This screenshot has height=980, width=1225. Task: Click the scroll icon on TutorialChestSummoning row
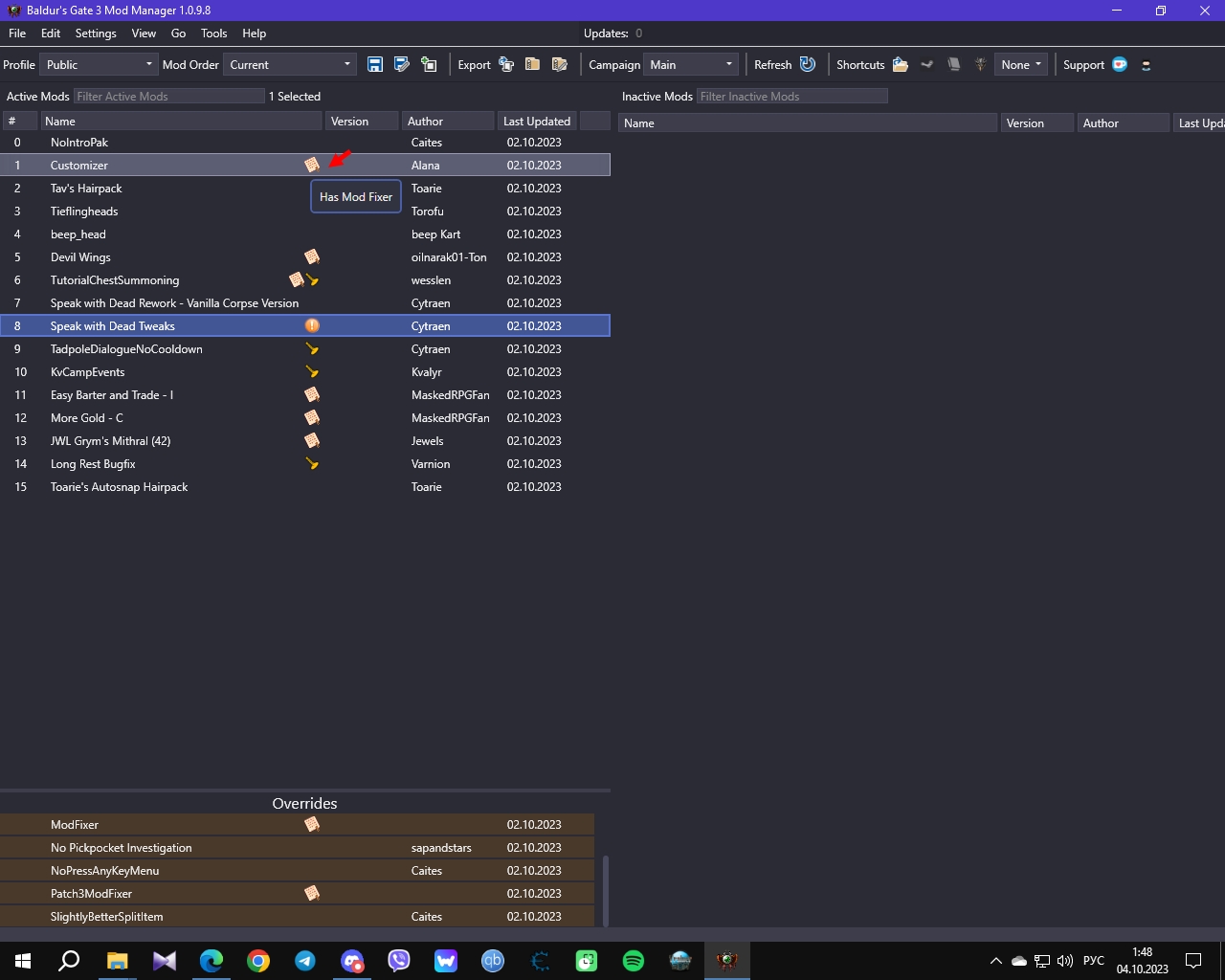tap(297, 279)
